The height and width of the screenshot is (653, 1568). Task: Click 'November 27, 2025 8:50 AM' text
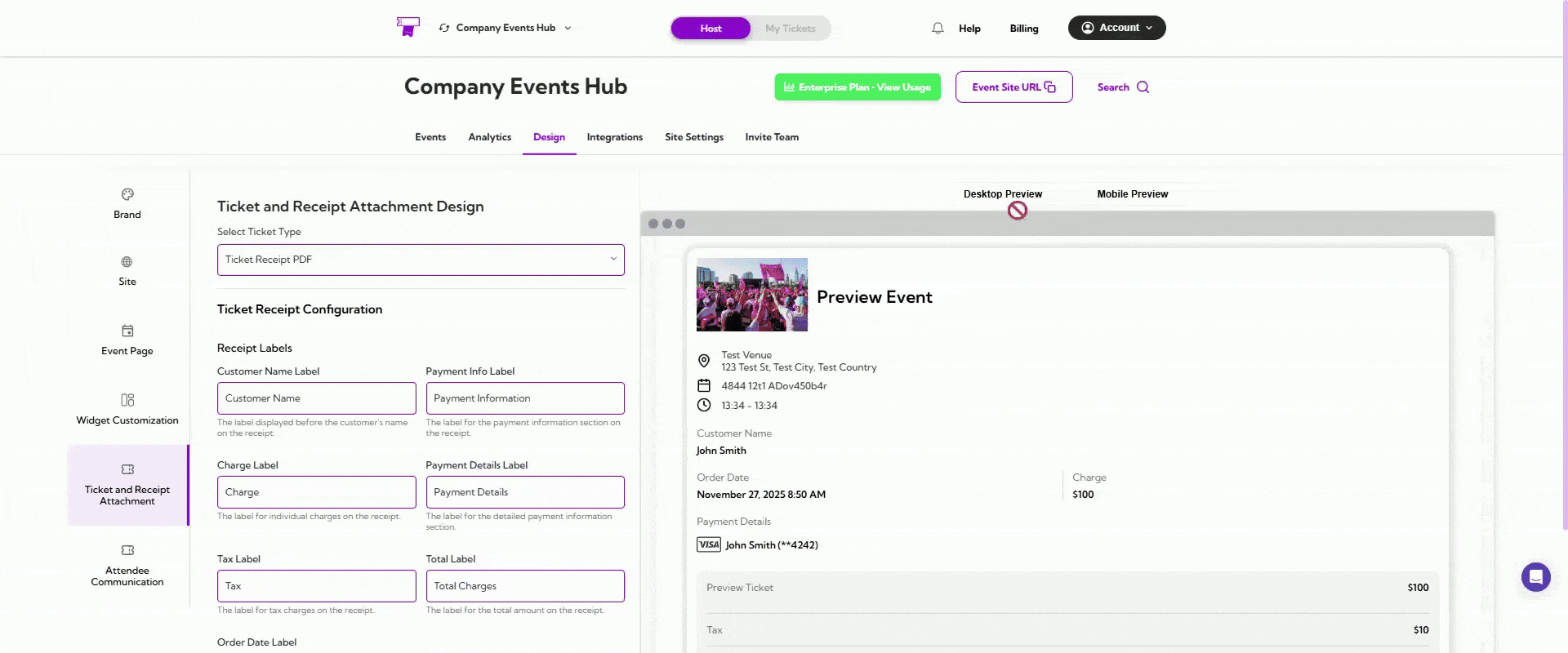point(761,495)
